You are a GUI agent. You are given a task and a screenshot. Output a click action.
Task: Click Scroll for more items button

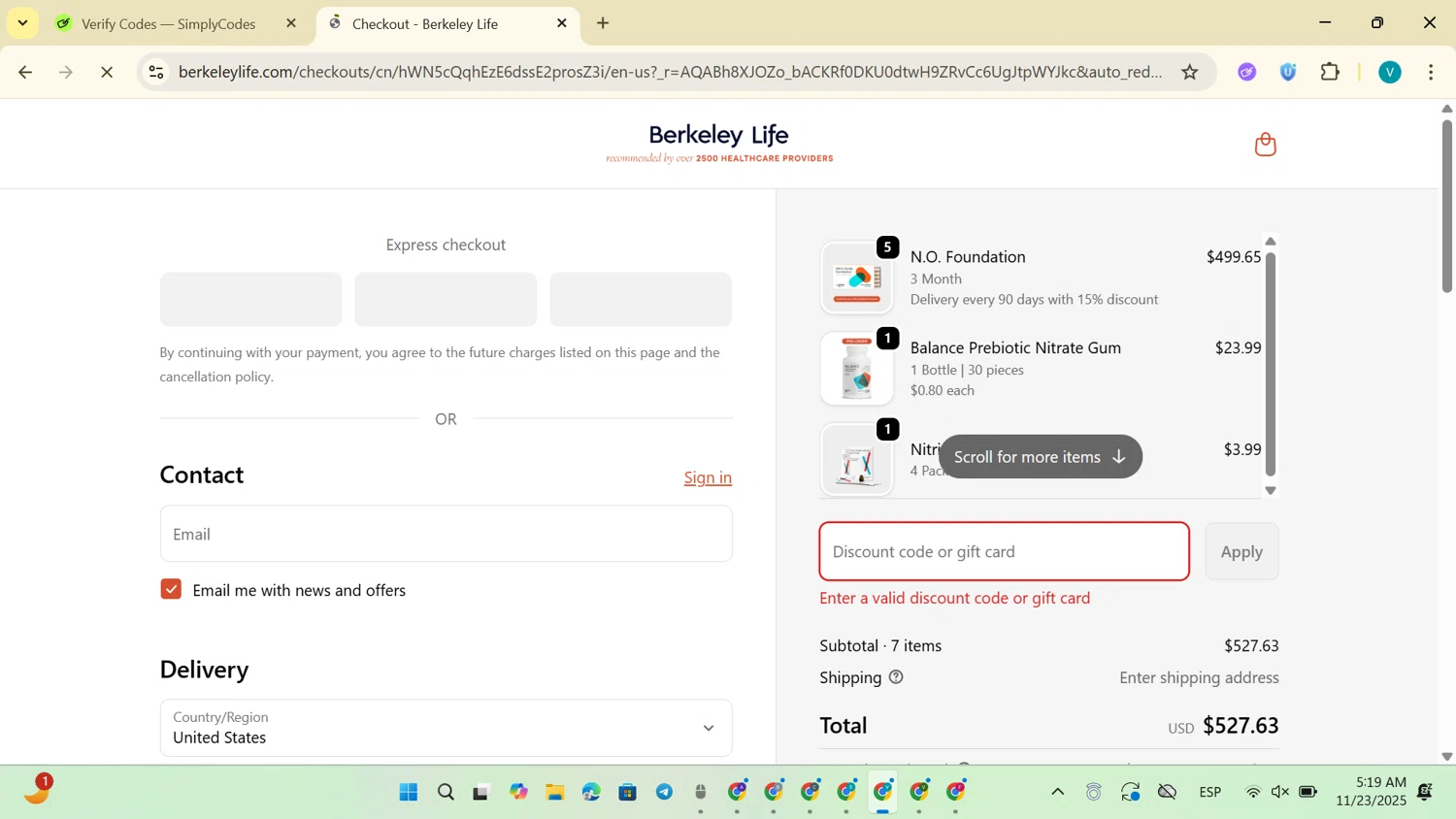(x=1040, y=456)
